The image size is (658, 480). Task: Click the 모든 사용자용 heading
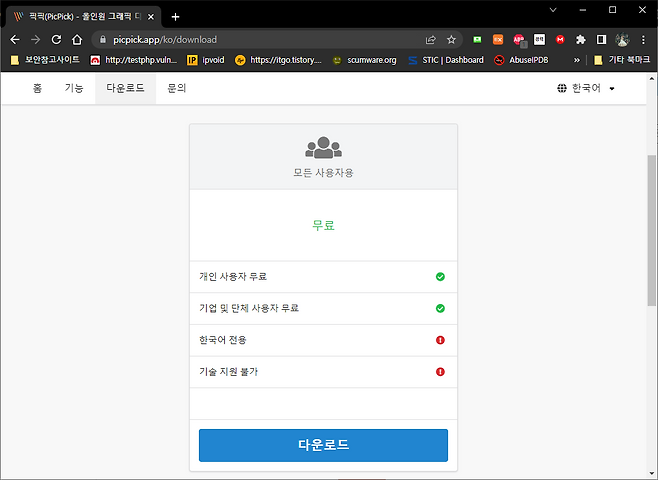(323, 173)
